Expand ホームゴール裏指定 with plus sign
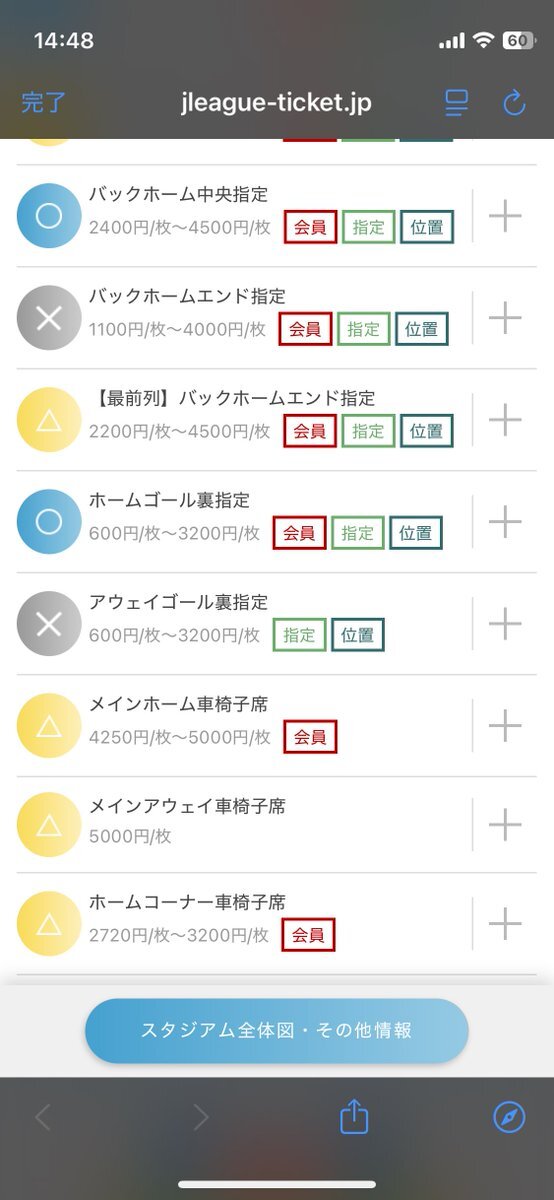 click(x=505, y=522)
